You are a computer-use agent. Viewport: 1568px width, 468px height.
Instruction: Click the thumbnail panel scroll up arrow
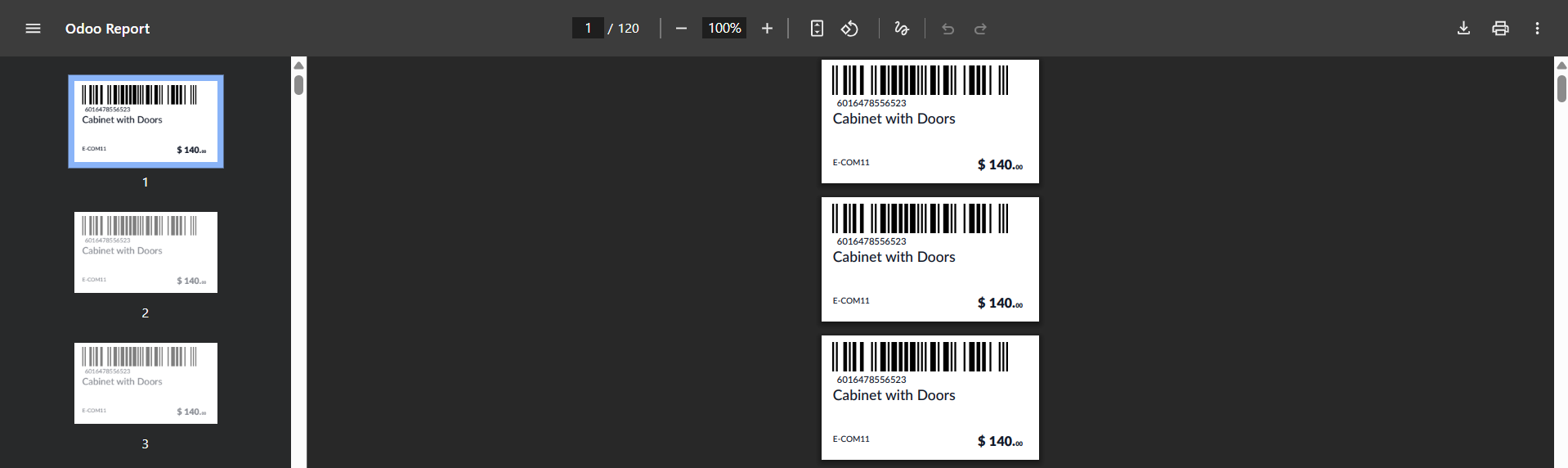298,65
